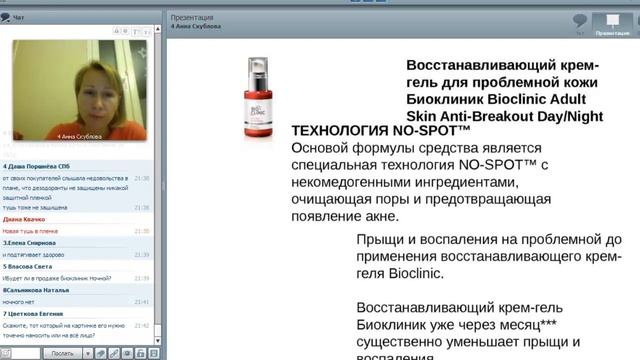This screenshot has height=360, width=640.
Task: Click the chat message input field
Action: pyautogui.click(x=26, y=353)
